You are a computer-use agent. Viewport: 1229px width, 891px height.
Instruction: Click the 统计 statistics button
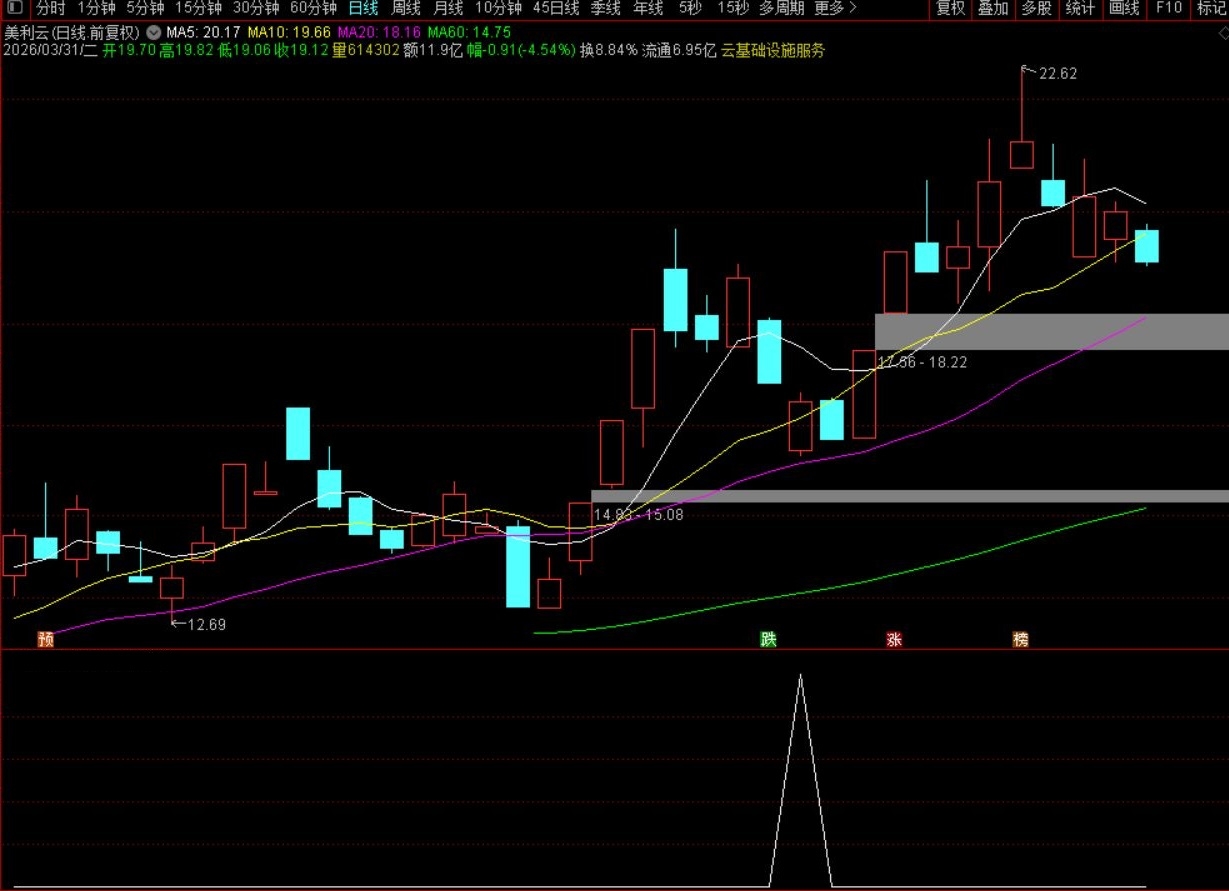1080,8
